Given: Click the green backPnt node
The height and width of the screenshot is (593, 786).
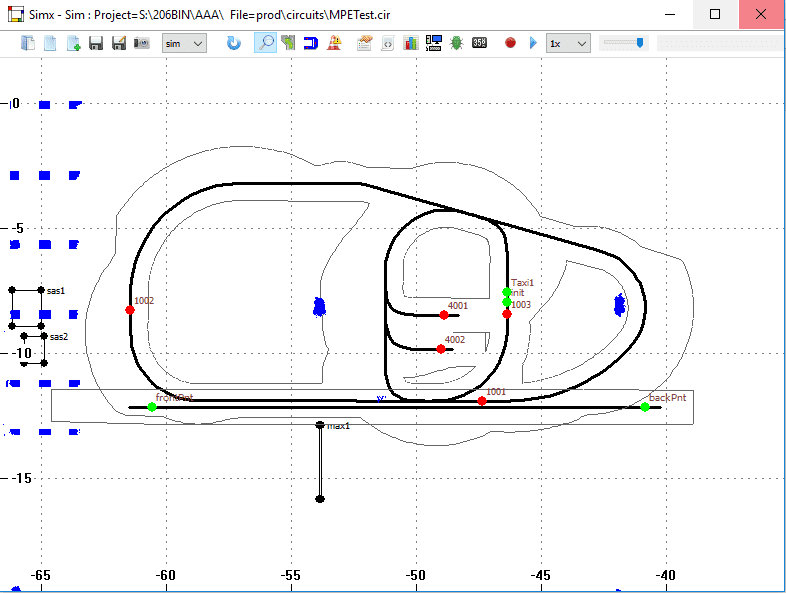Looking at the screenshot, I should click(645, 407).
